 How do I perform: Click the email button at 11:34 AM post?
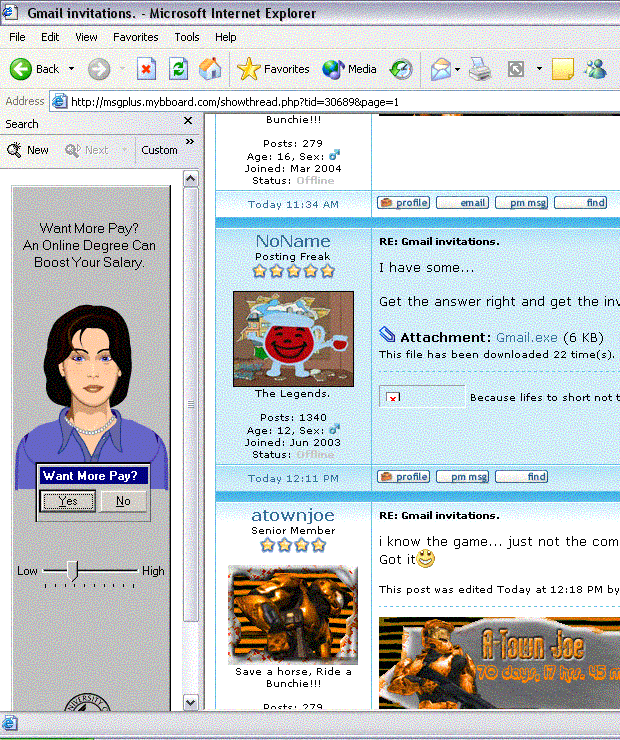point(462,203)
